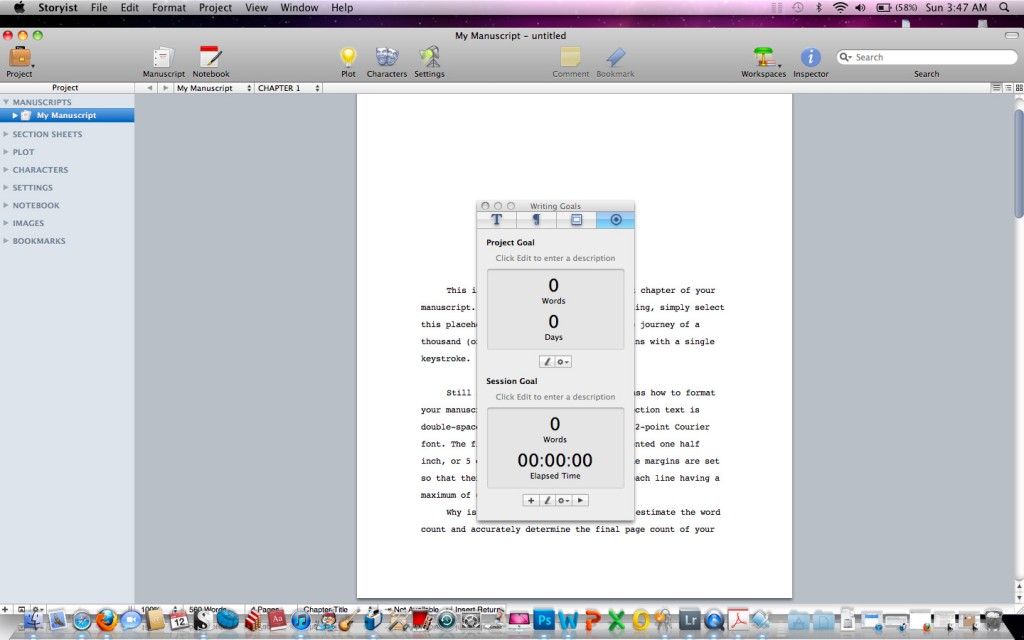Click the document vertical scrollbar thumb
Image resolution: width=1024 pixels, height=640 pixels.
[x=1019, y=163]
